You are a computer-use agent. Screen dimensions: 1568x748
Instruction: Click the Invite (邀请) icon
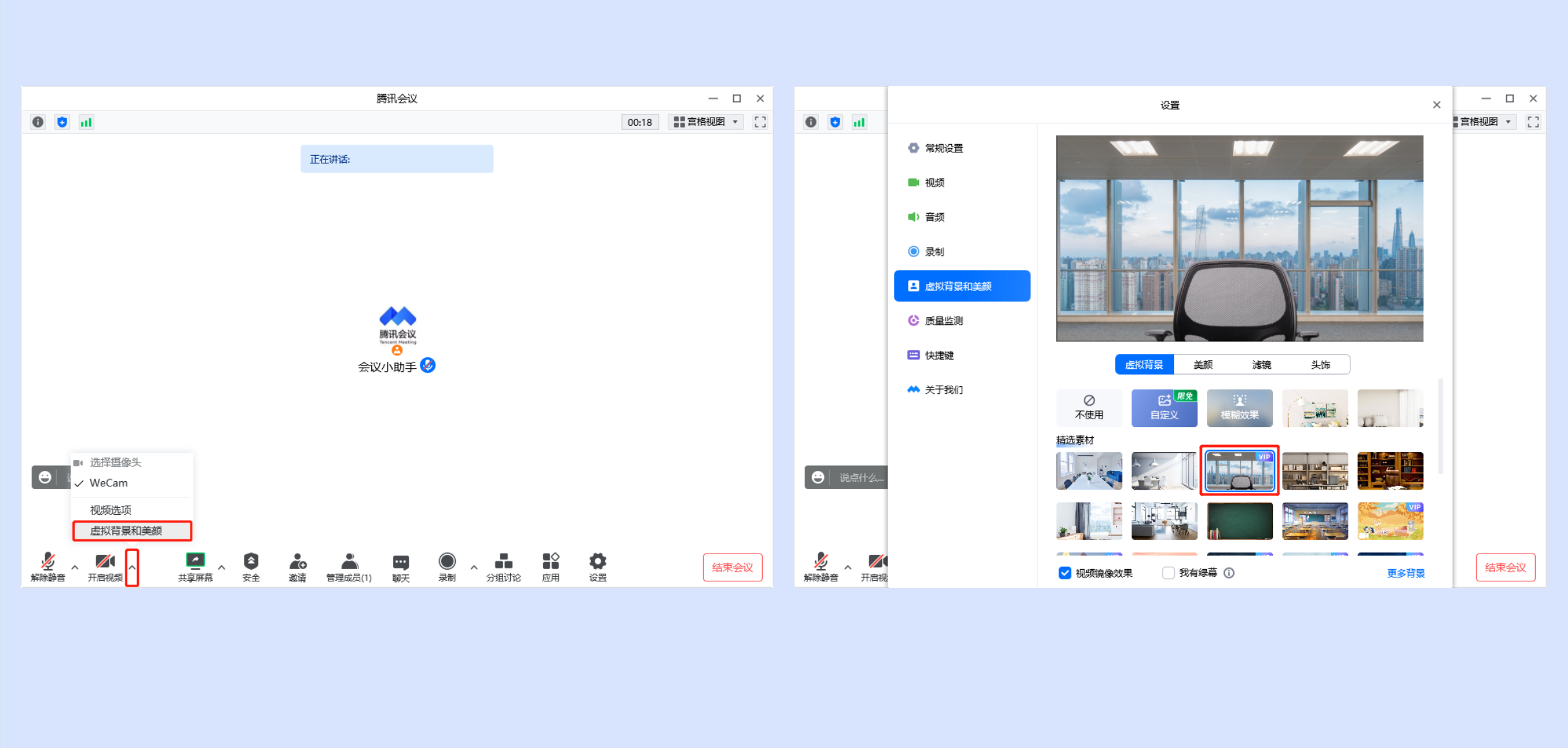[x=298, y=561]
